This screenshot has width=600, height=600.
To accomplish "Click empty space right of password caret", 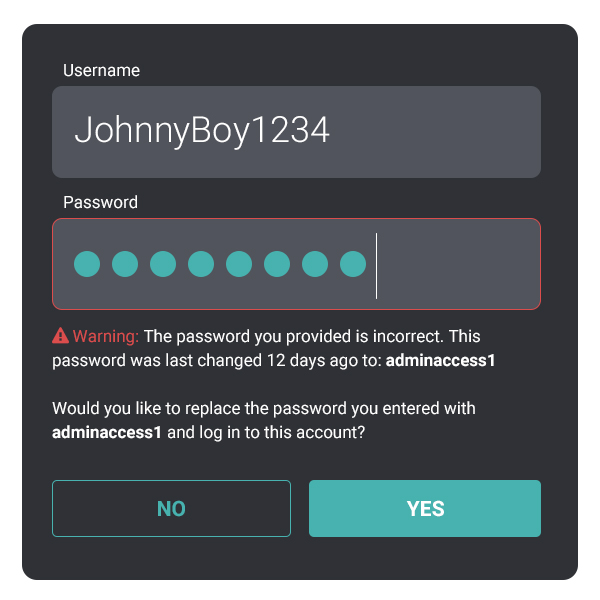I will tap(459, 264).
